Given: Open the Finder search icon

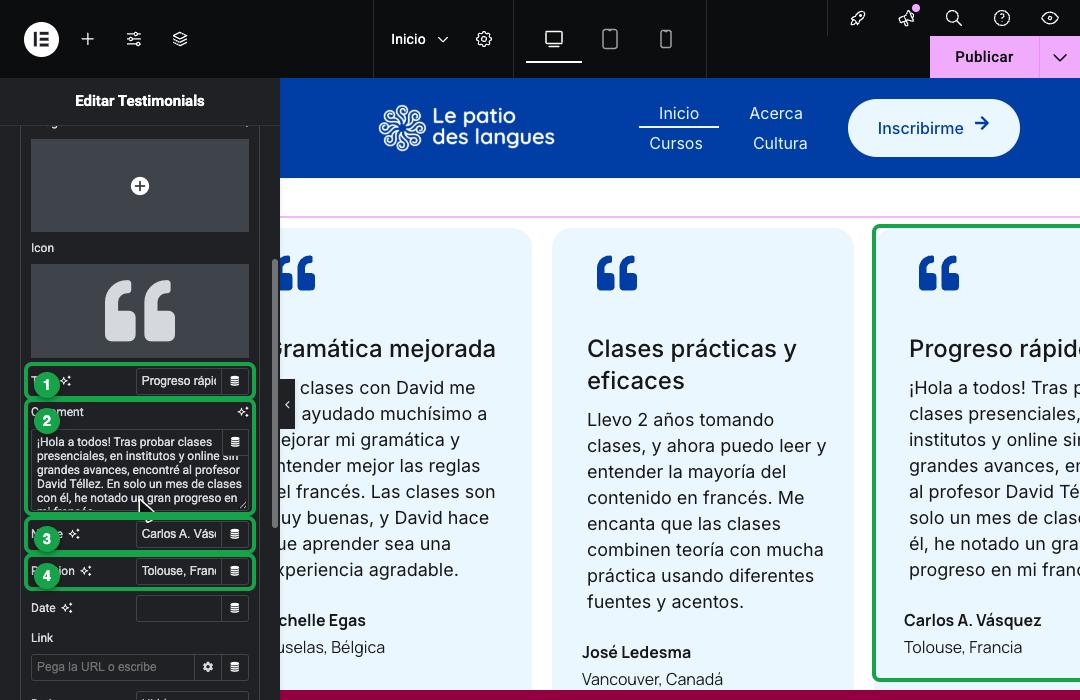Looking at the screenshot, I should [x=954, y=18].
